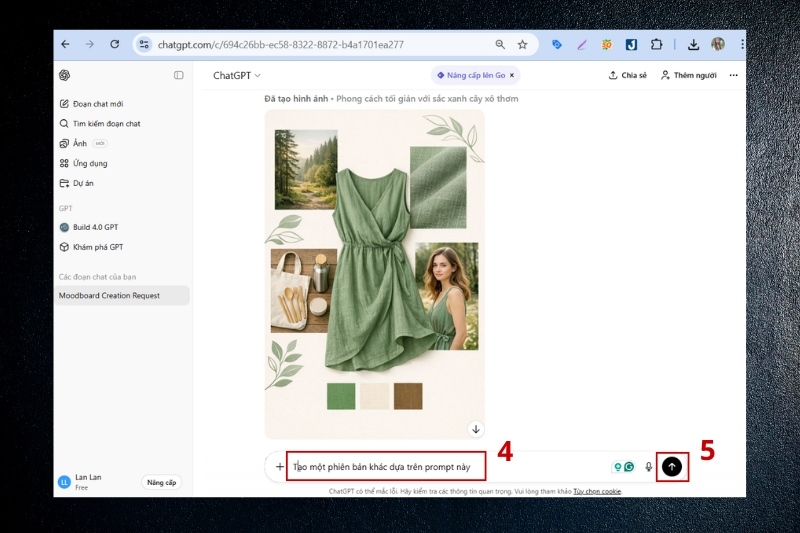Image resolution: width=800 pixels, height=533 pixels.
Task: Click the 'Chia sẻ' share button
Action: 628,75
